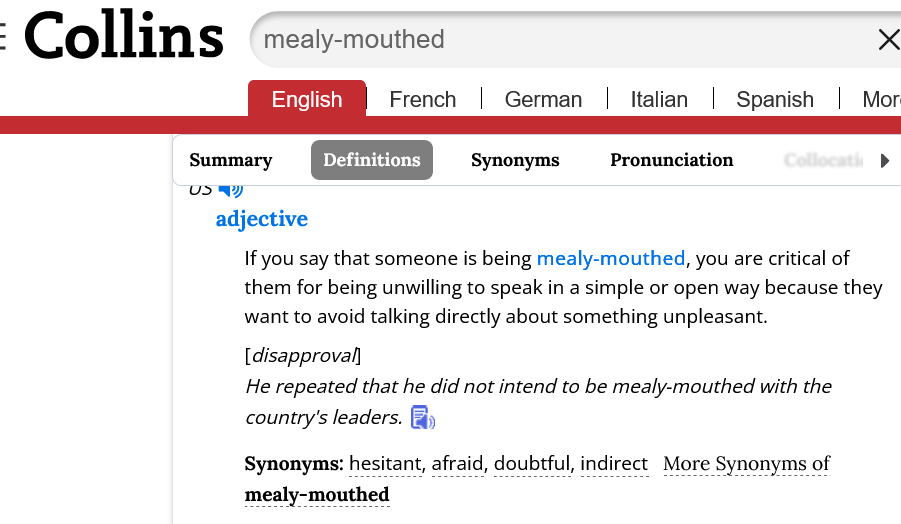Open the hamburger menu beside Collins logo
This screenshot has width=901, height=524.
point(3,37)
